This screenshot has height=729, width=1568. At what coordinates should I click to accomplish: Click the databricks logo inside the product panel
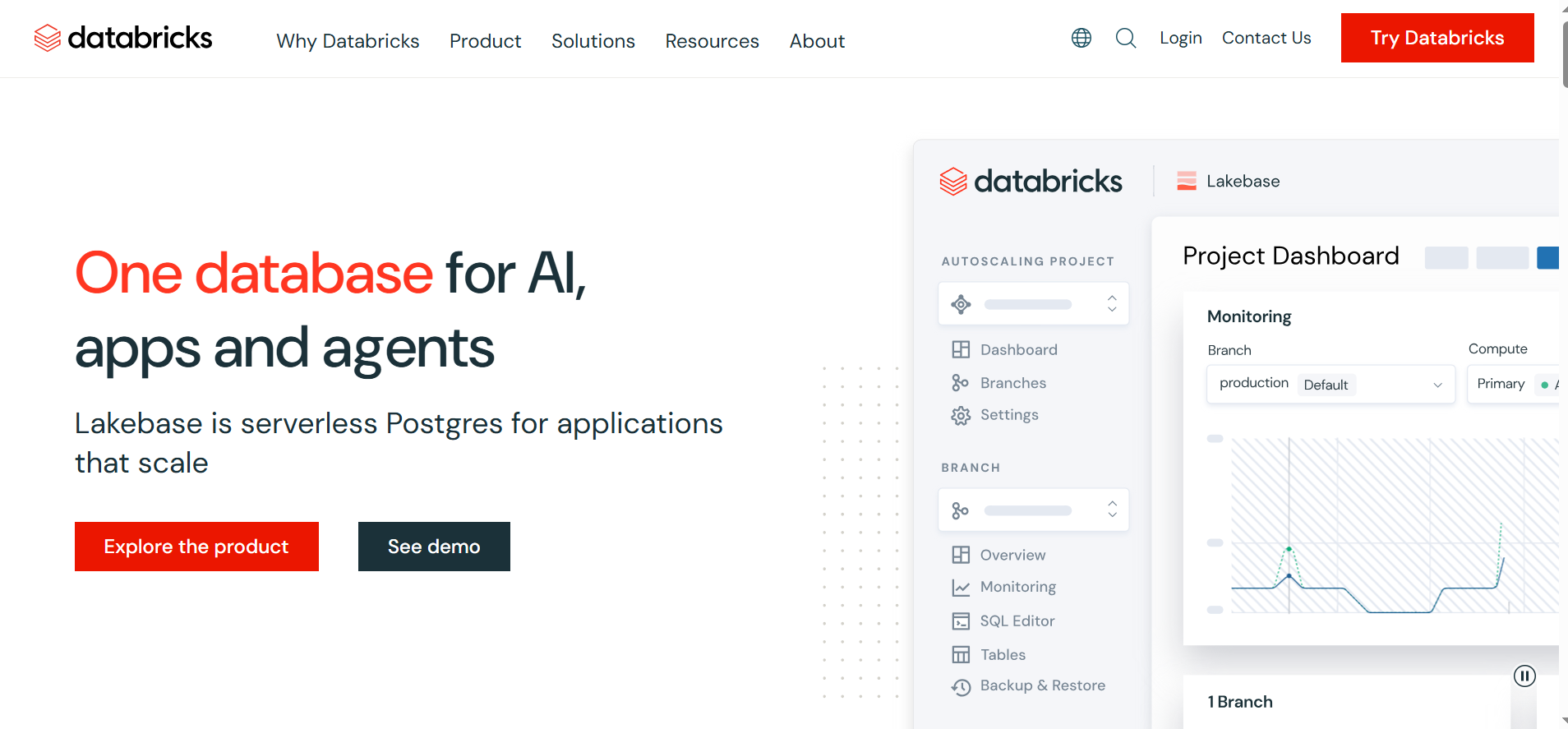(x=1031, y=181)
